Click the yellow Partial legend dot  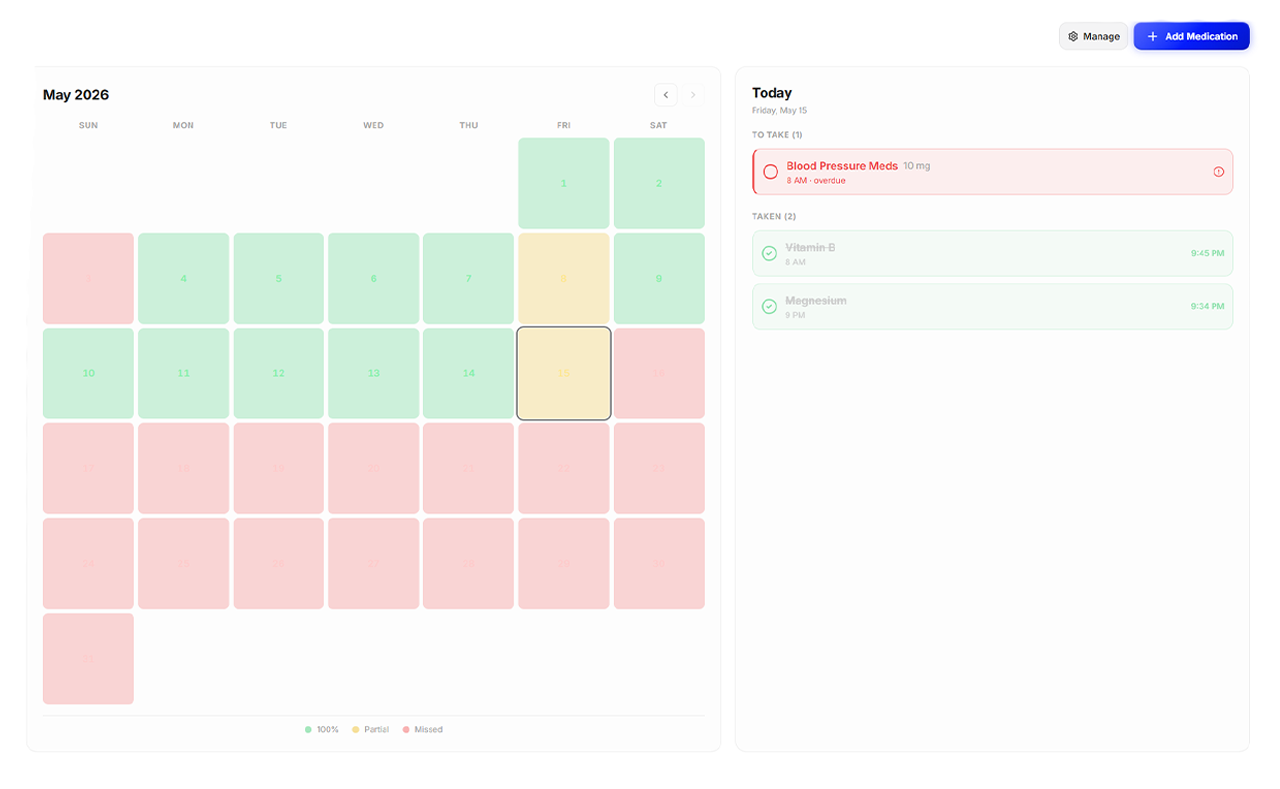pyautogui.click(x=355, y=730)
